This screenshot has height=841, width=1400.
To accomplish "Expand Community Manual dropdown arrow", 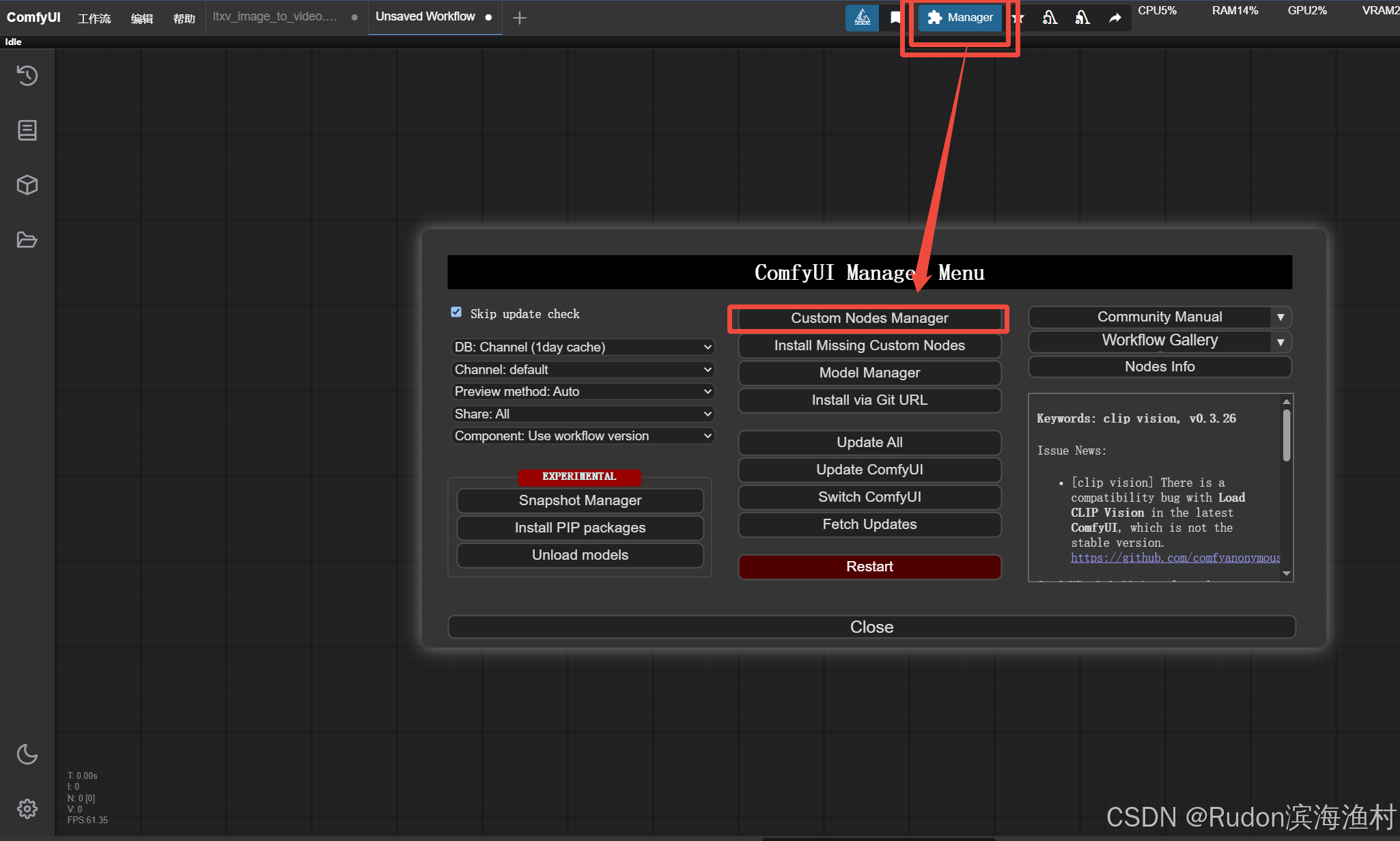I will (1280, 317).
